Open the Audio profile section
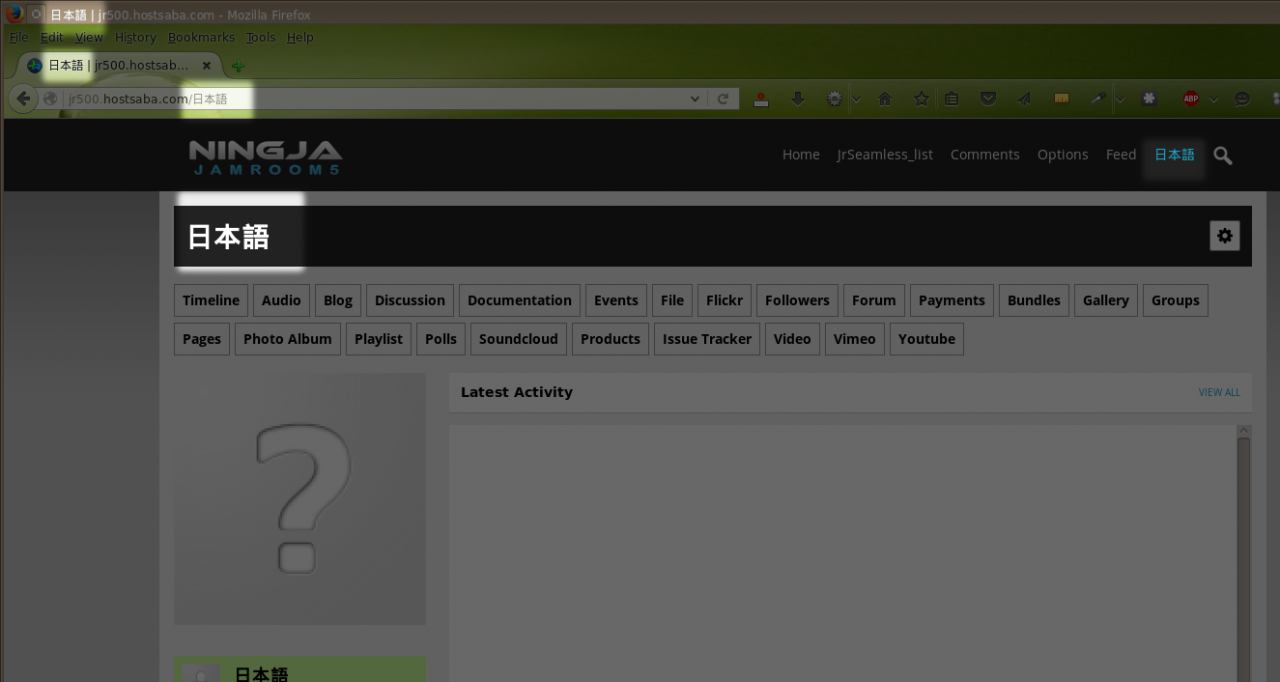1280x682 pixels. [281, 300]
